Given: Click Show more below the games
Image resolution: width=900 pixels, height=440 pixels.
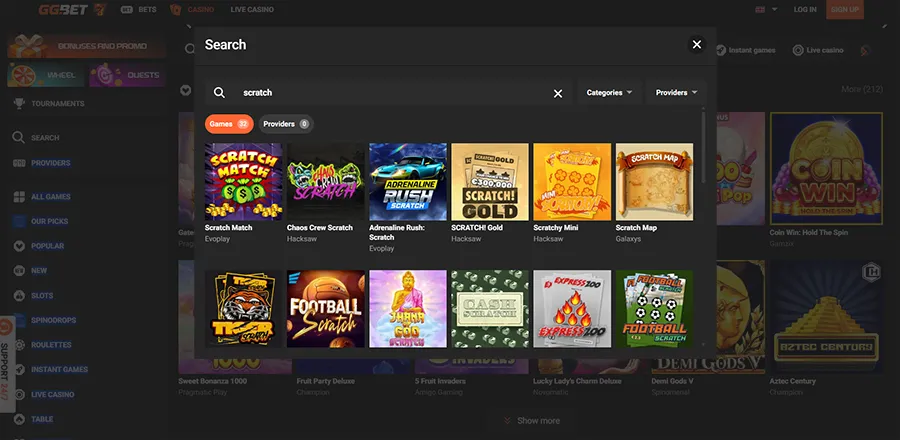Looking at the screenshot, I should [532, 420].
